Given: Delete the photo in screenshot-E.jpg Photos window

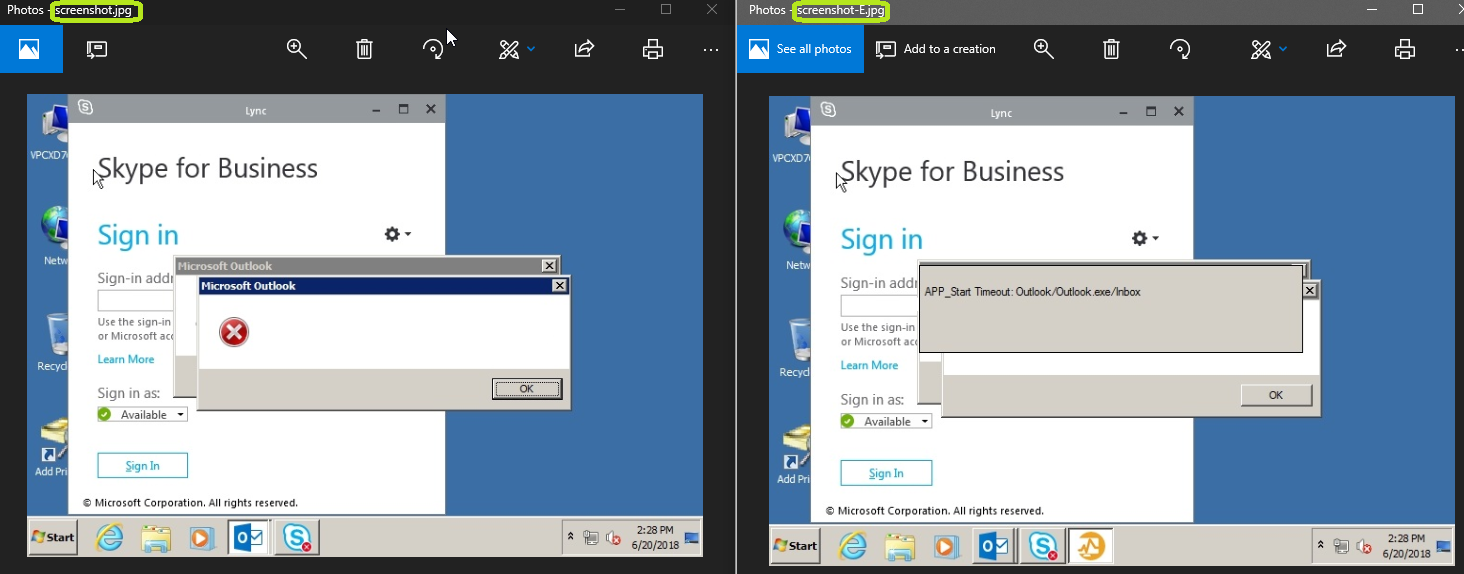Looking at the screenshot, I should [x=1111, y=49].
